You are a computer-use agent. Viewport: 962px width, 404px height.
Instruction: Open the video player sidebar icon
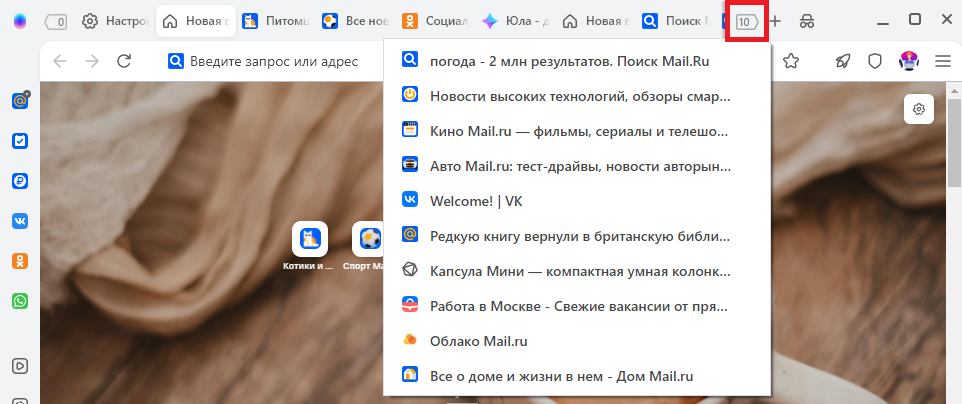coord(20,365)
